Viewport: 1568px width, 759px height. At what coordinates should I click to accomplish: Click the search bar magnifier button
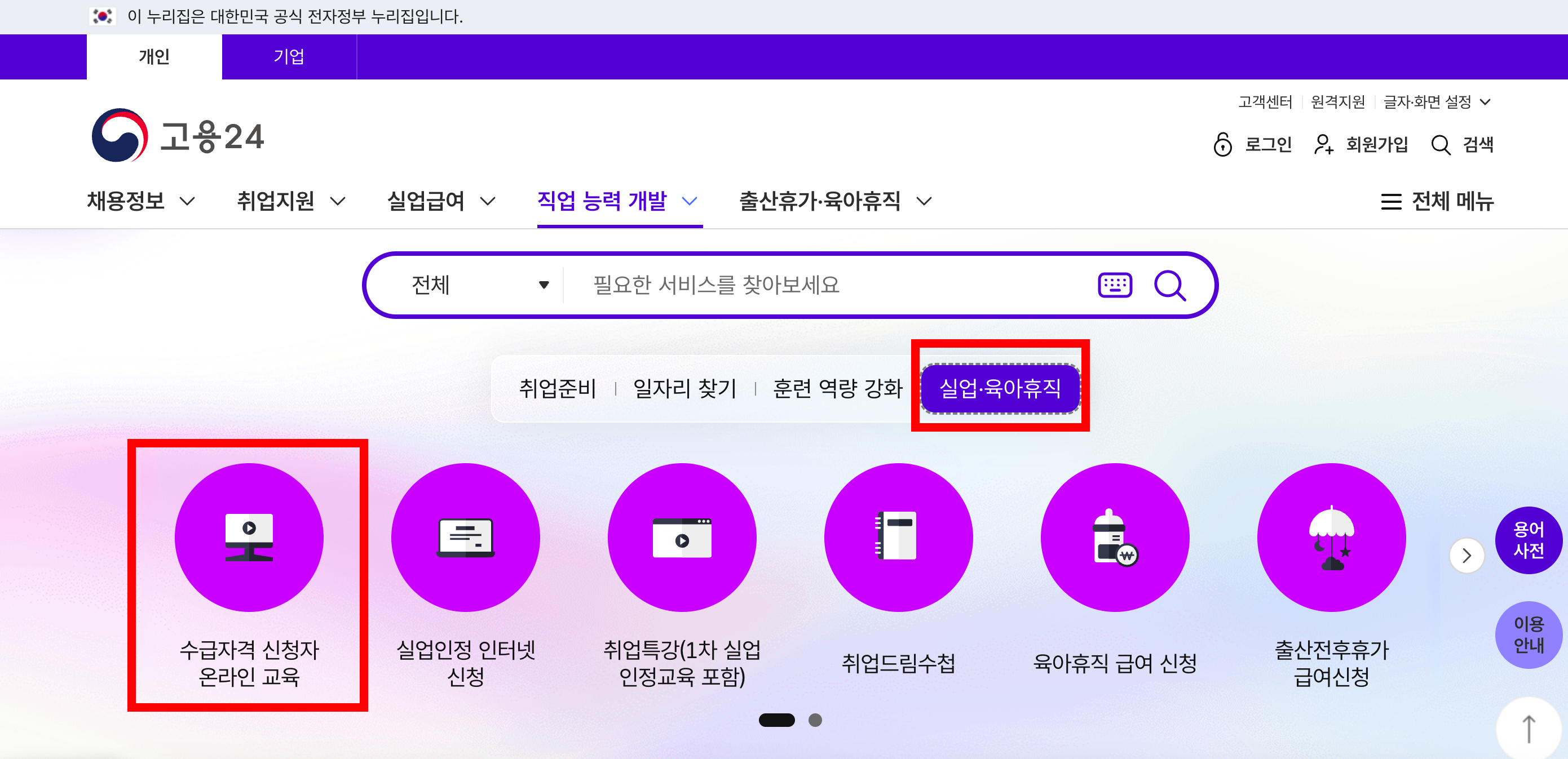[x=1170, y=285]
